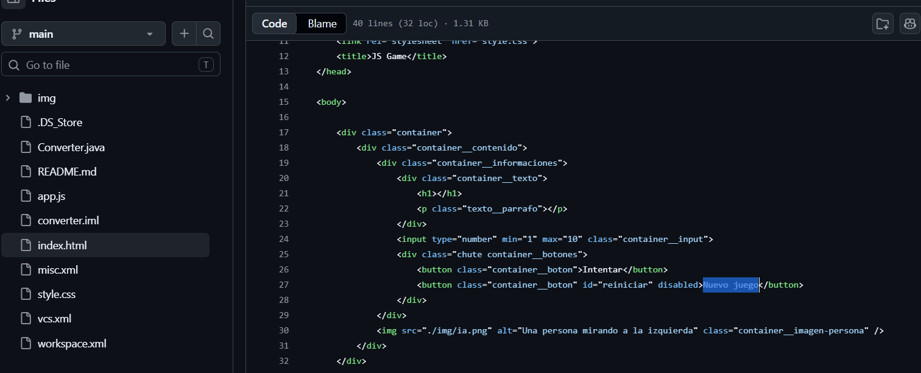This screenshot has height=373, width=921.
Task: Switch to the Code tab
Action: tap(274, 23)
